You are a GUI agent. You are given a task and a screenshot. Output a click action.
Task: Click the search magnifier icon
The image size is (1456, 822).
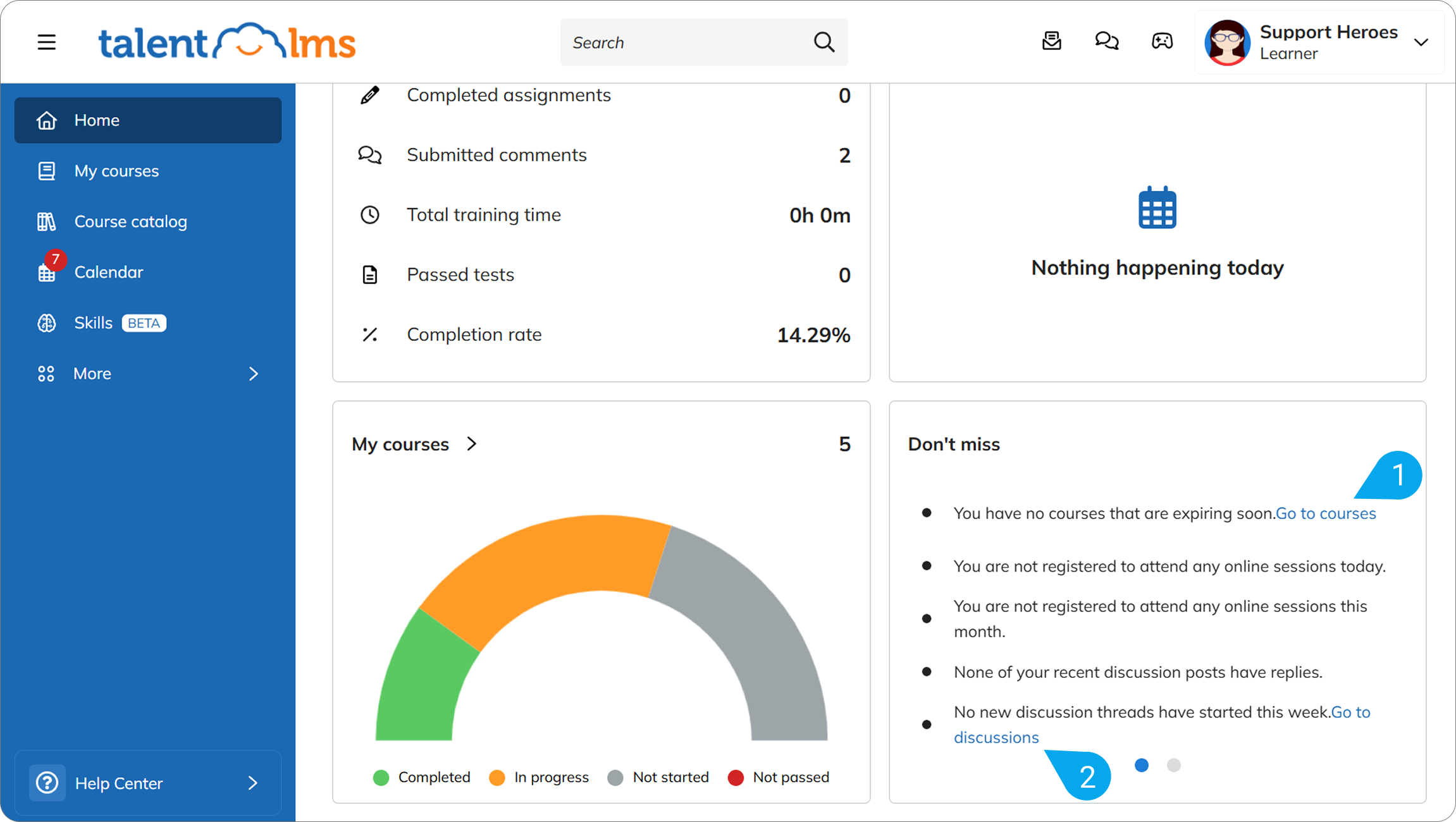[824, 42]
